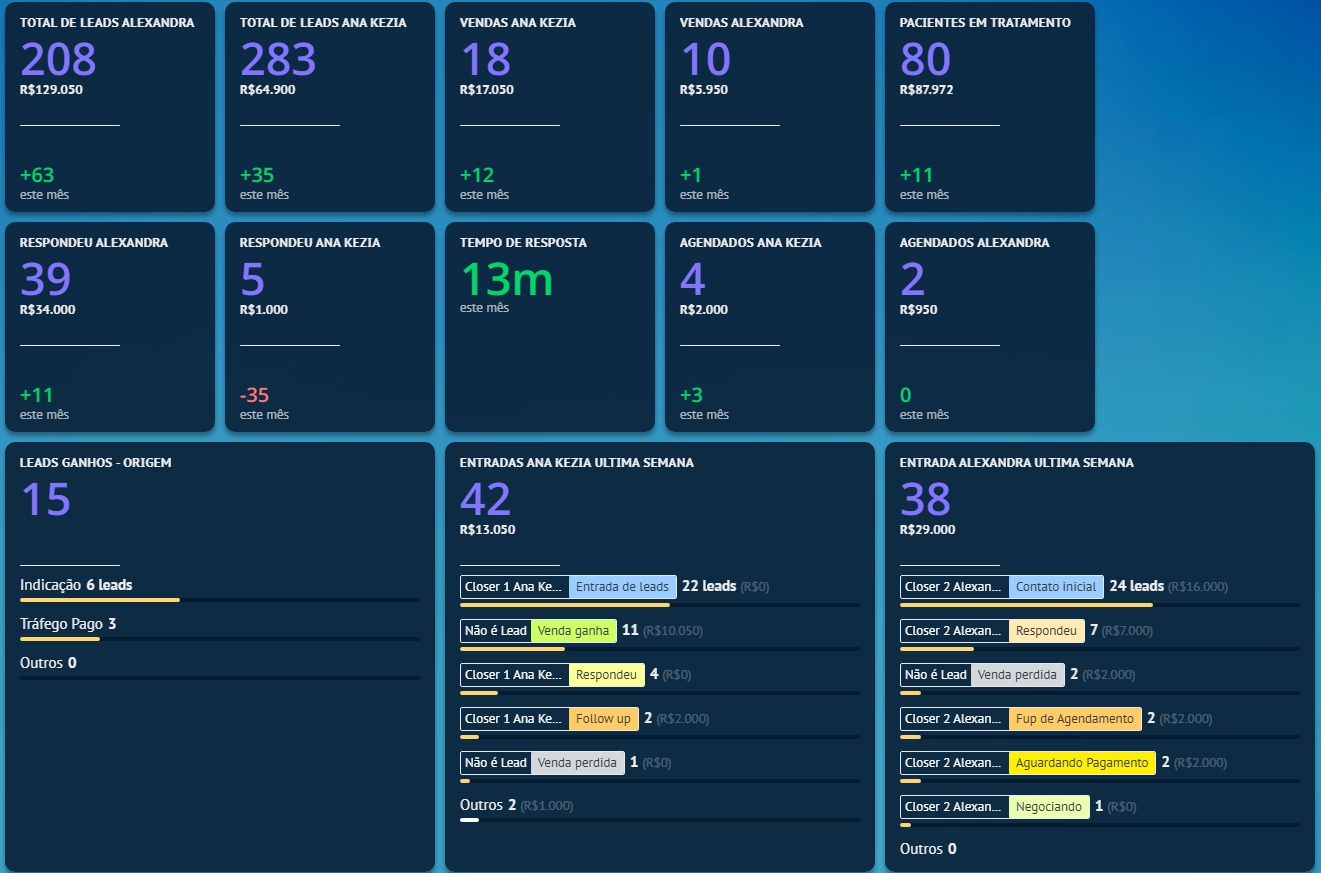
Task: Click the Agendados Alexandra count 2
Action: click(x=913, y=280)
